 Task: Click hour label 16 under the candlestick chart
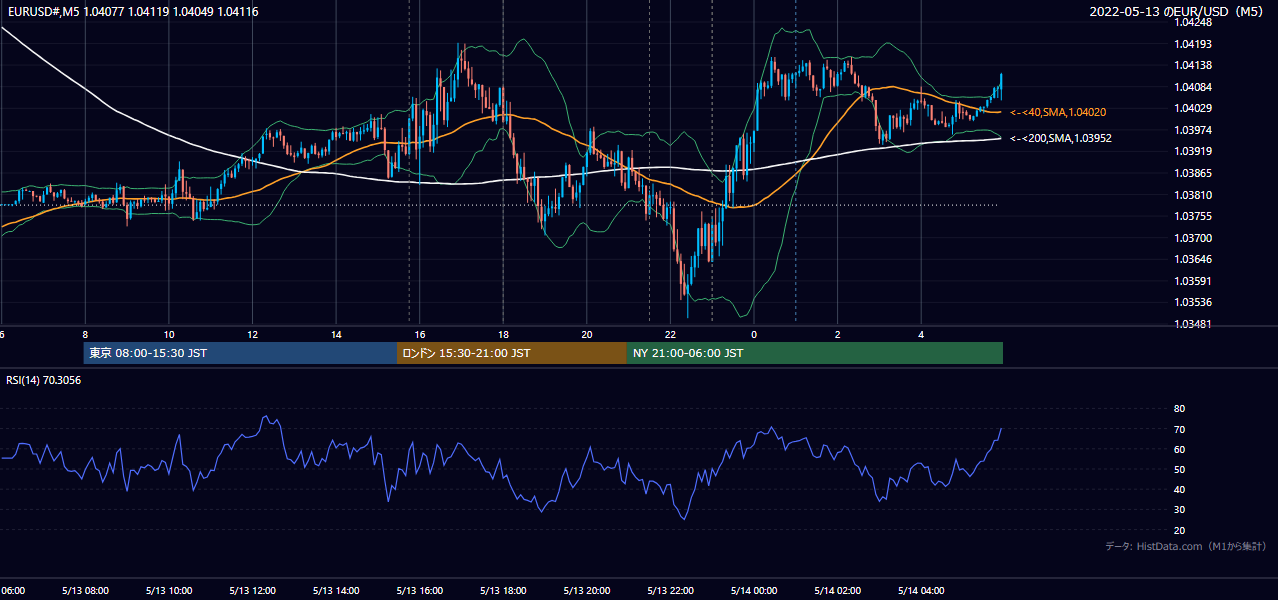coord(420,335)
